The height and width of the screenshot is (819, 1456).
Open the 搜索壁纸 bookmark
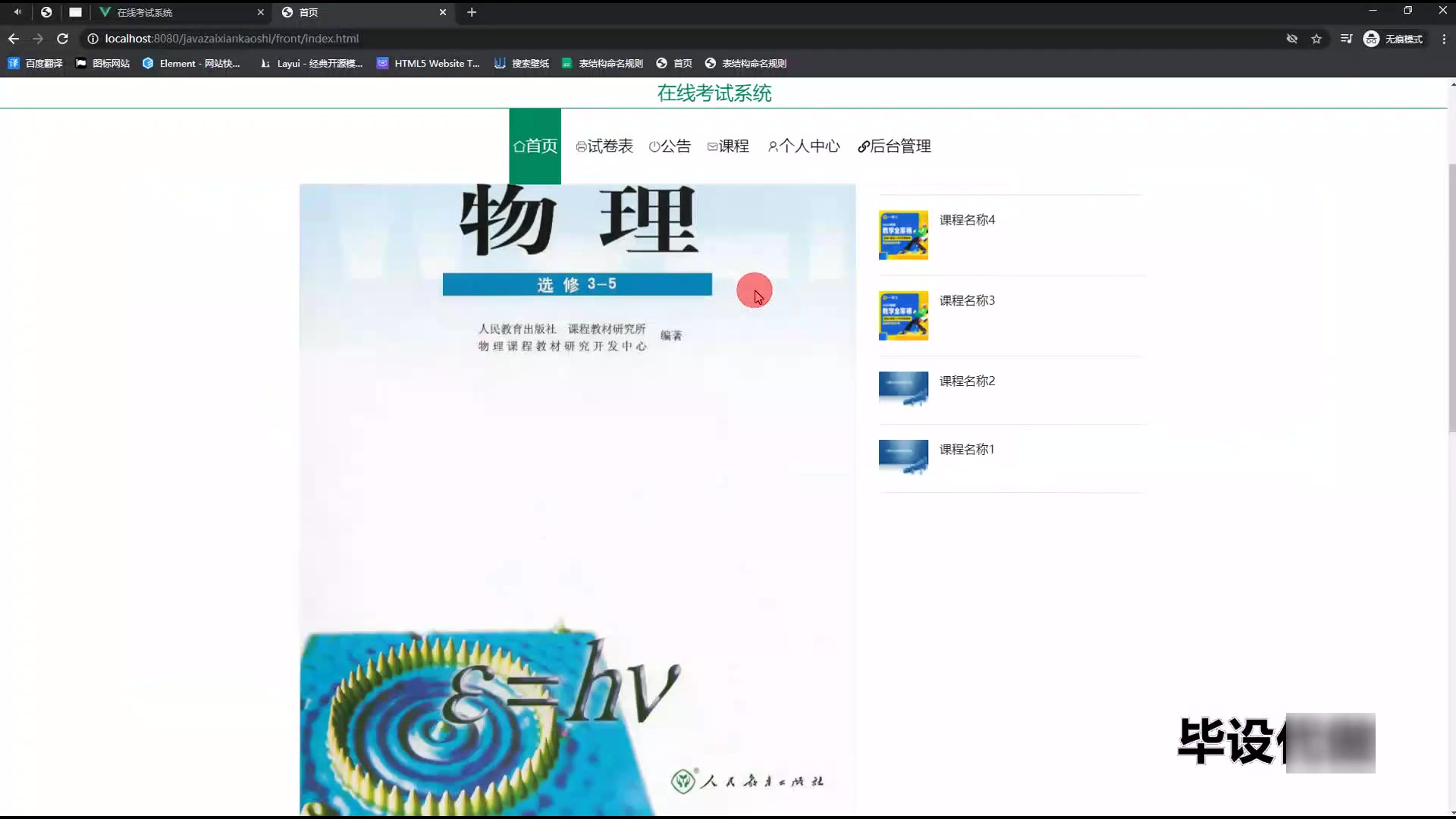pyautogui.click(x=522, y=64)
